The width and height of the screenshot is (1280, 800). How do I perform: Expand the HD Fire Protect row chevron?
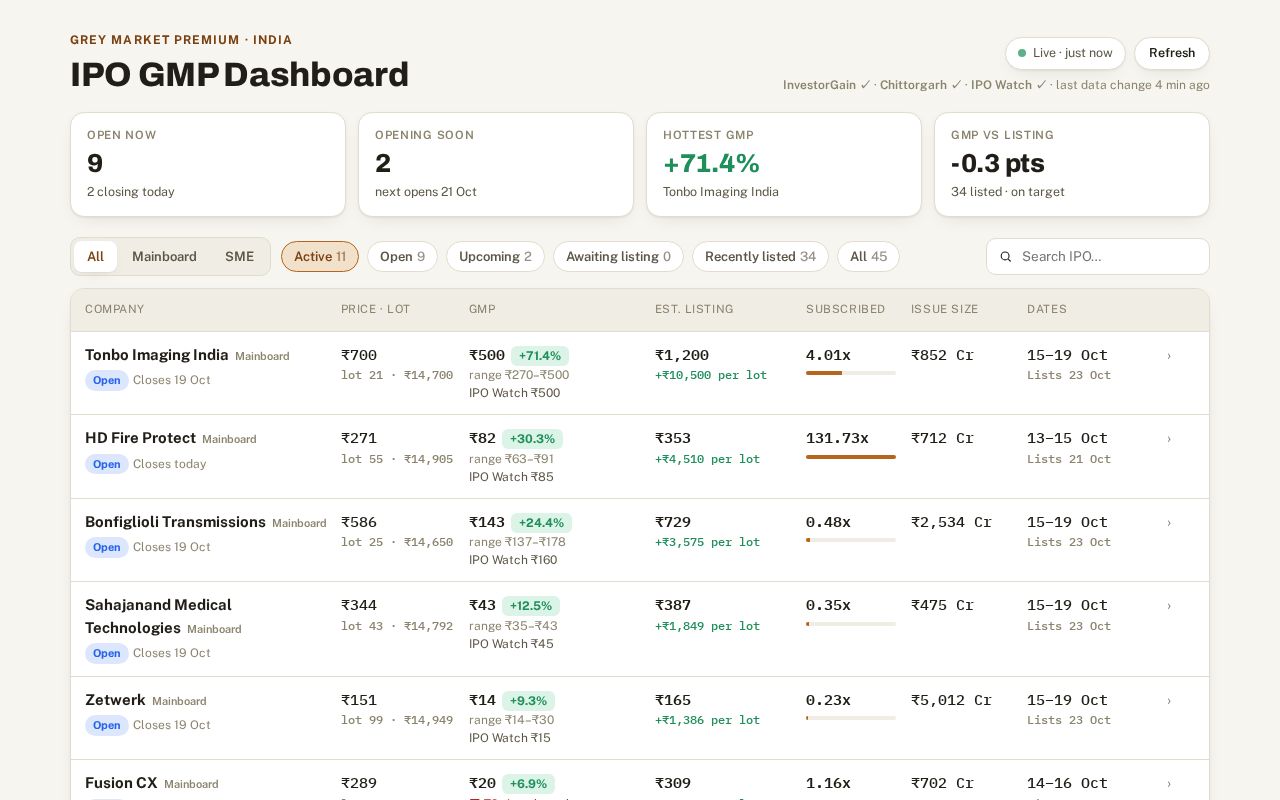point(1169,439)
